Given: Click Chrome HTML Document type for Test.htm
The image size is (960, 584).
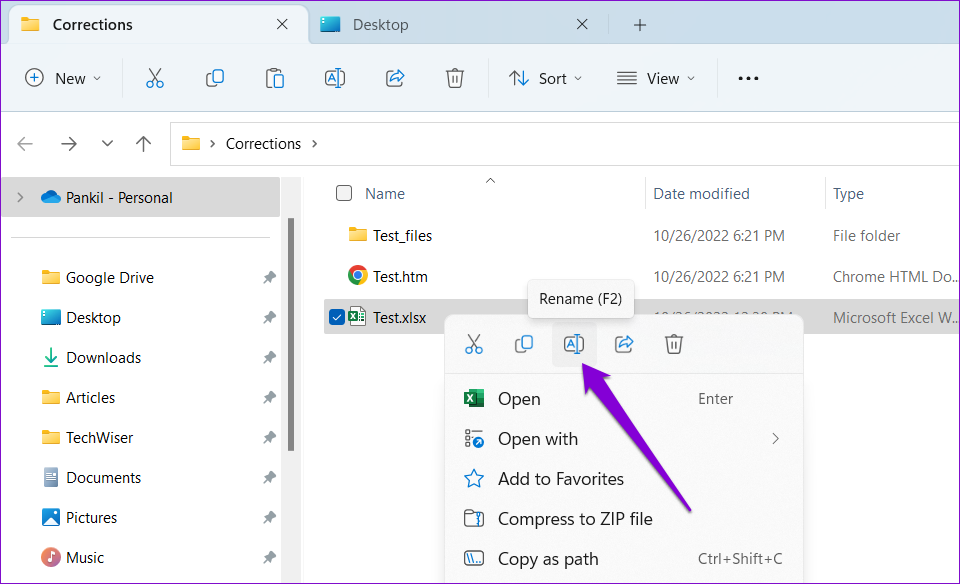Looking at the screenshot, I should pos(894,277).
